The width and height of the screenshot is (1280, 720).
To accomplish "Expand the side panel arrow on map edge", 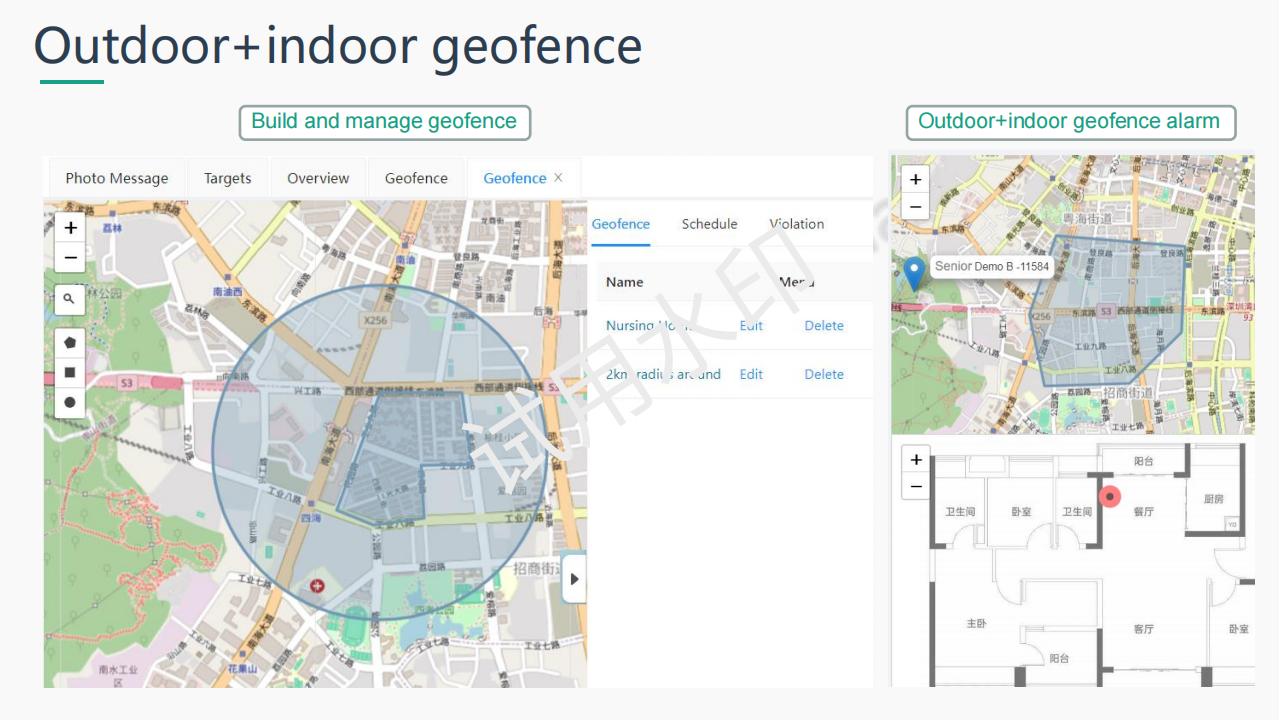I will 574,579.
